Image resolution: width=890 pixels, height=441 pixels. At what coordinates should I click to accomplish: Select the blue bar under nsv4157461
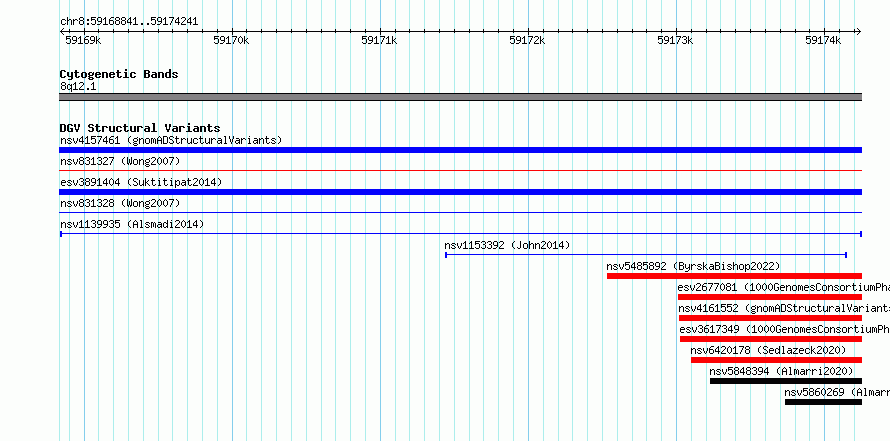click(x=460, y=150)
